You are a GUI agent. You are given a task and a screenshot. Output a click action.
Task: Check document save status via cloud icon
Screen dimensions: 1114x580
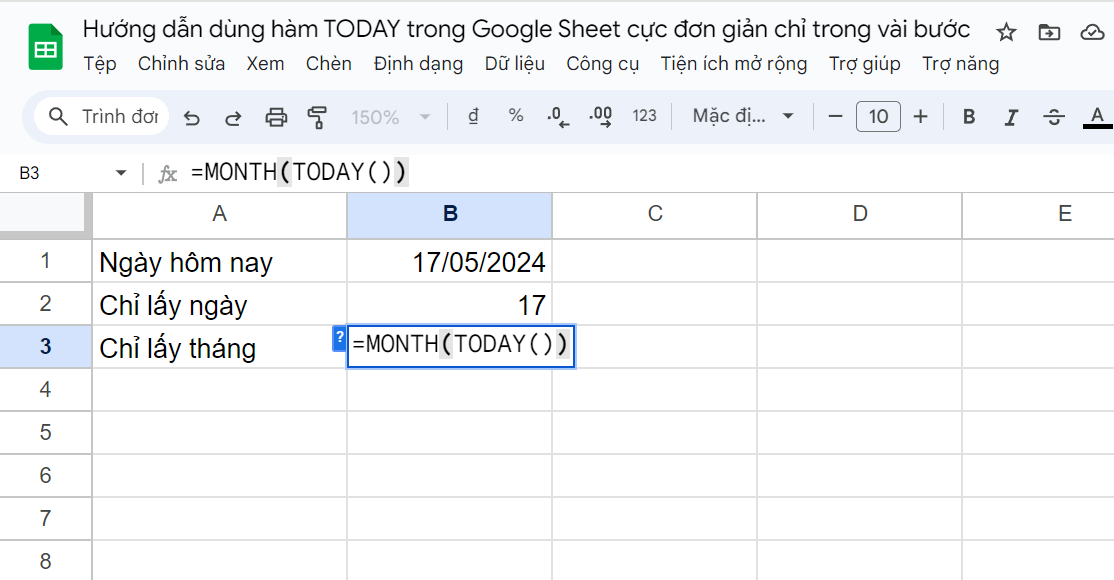click(1094, 33)
